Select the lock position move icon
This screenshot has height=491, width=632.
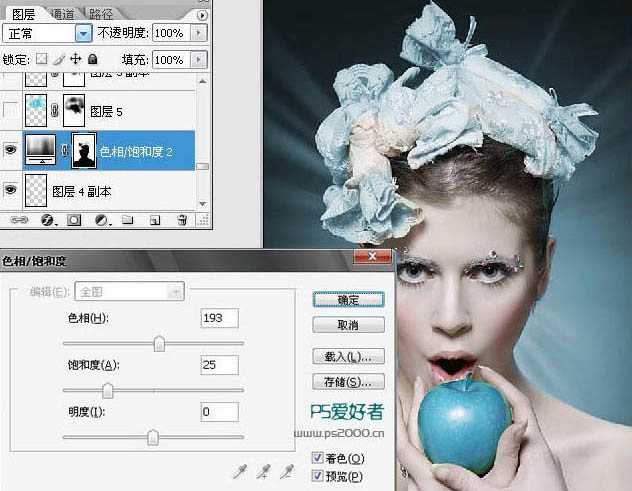click(x=76, y=60)
